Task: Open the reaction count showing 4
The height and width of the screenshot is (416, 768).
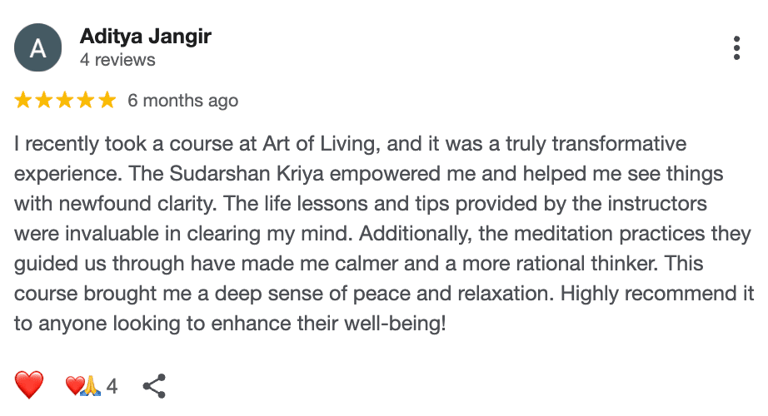Action: (112, 386)
